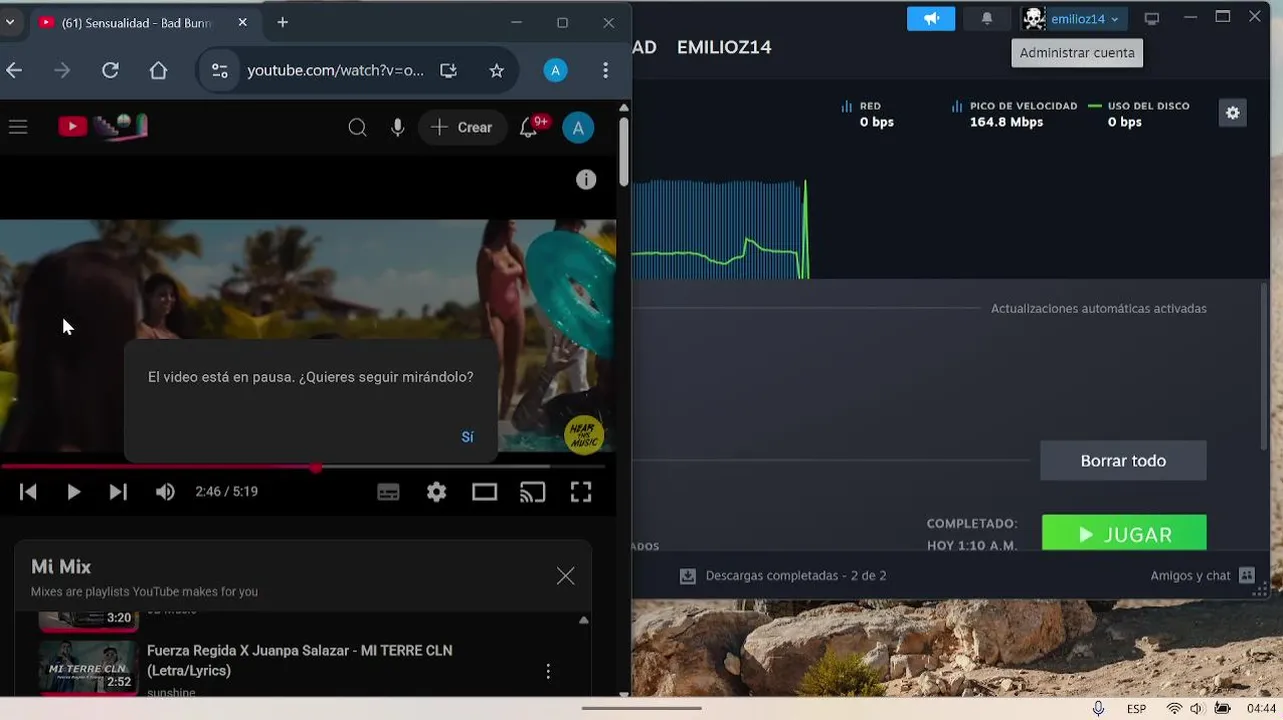The image size is (1283, 720).
Task: Toggle subtitles on the video
Action: point(388,492)
